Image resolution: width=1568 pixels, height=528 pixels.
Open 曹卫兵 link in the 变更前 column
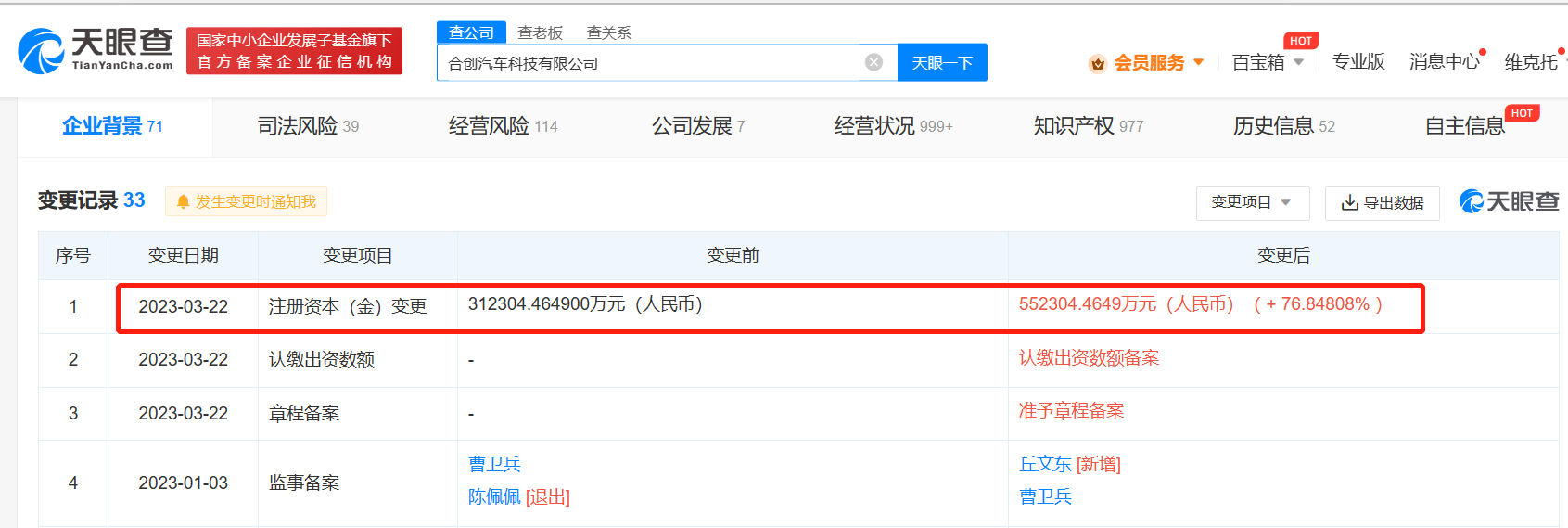(495, 464)
